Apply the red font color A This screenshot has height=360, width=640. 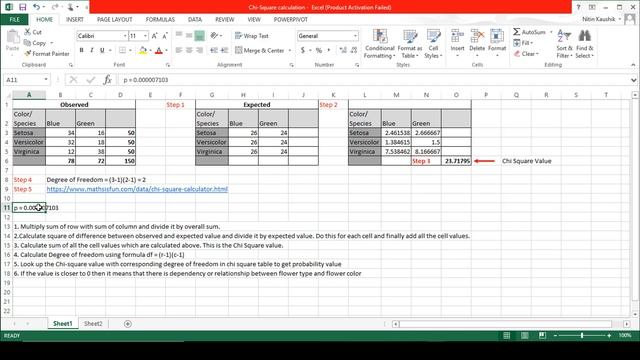159,50
